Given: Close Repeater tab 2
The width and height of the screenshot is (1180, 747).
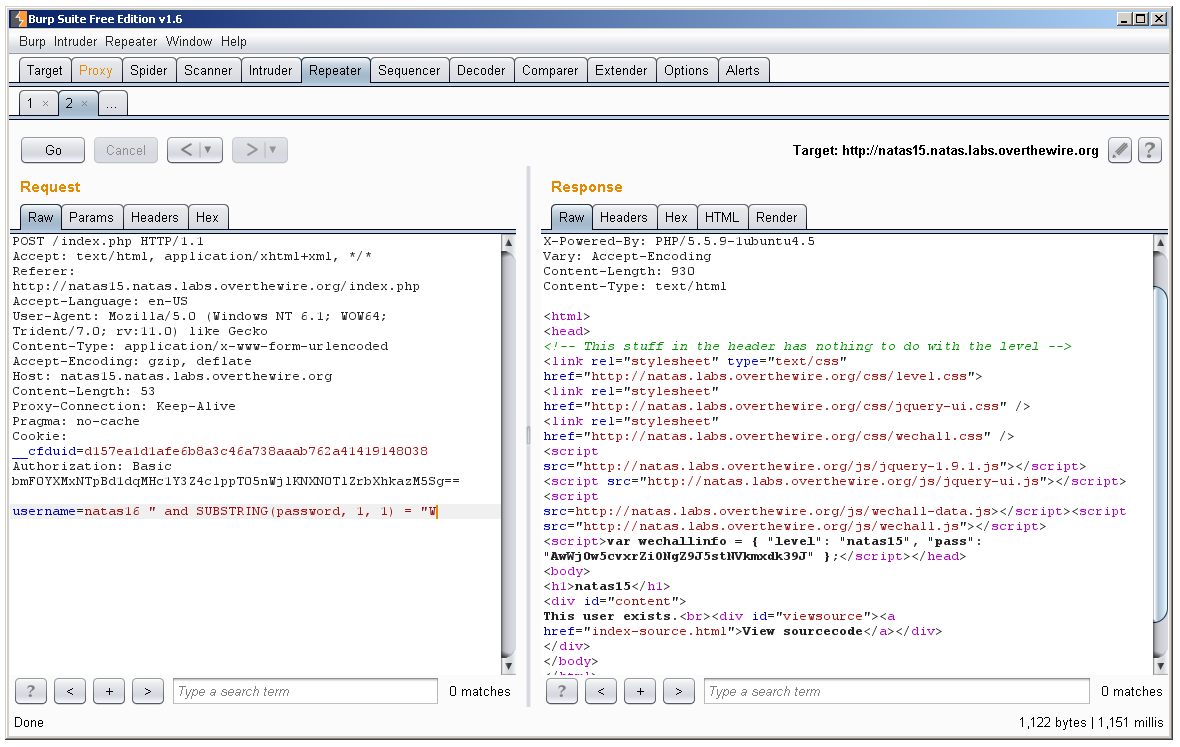Looking at the screenshot, I should 84,104.
